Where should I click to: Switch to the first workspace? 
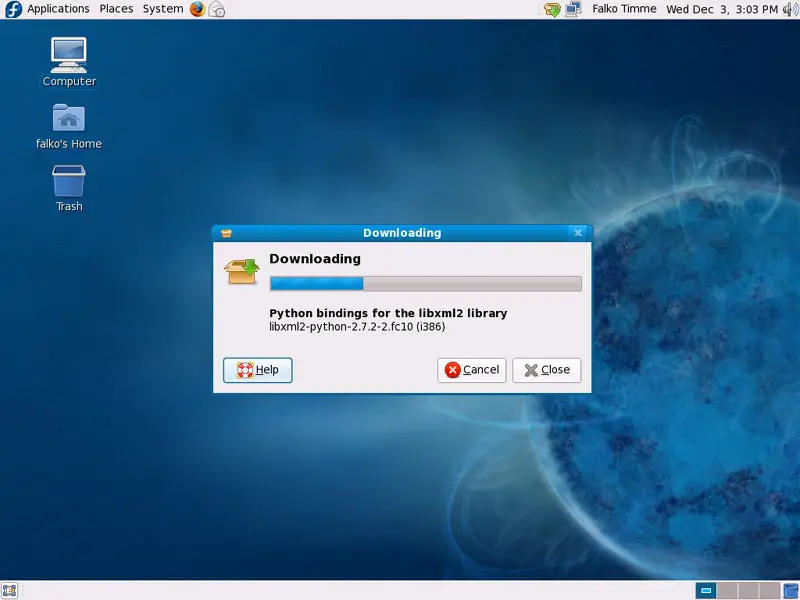coord(706,591)
